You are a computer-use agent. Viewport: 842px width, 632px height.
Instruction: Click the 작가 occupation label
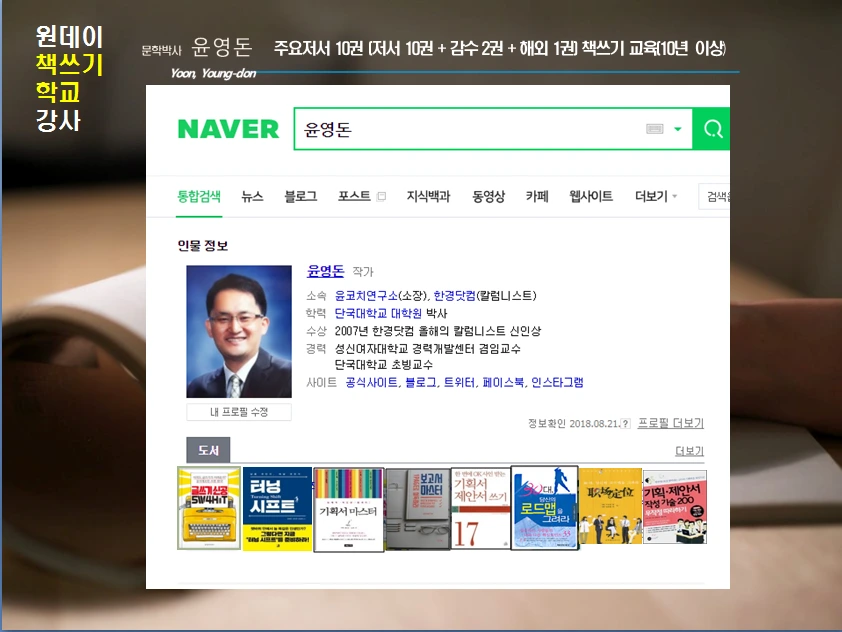[x=362, y=272]
